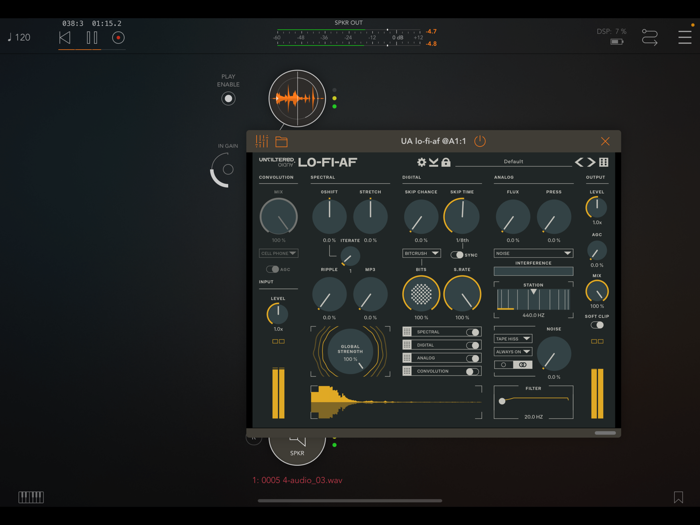Image resolution: width=700 pixels, height=525 pixels.
Task: Pause the transport playback
Action: pos(92,38)
